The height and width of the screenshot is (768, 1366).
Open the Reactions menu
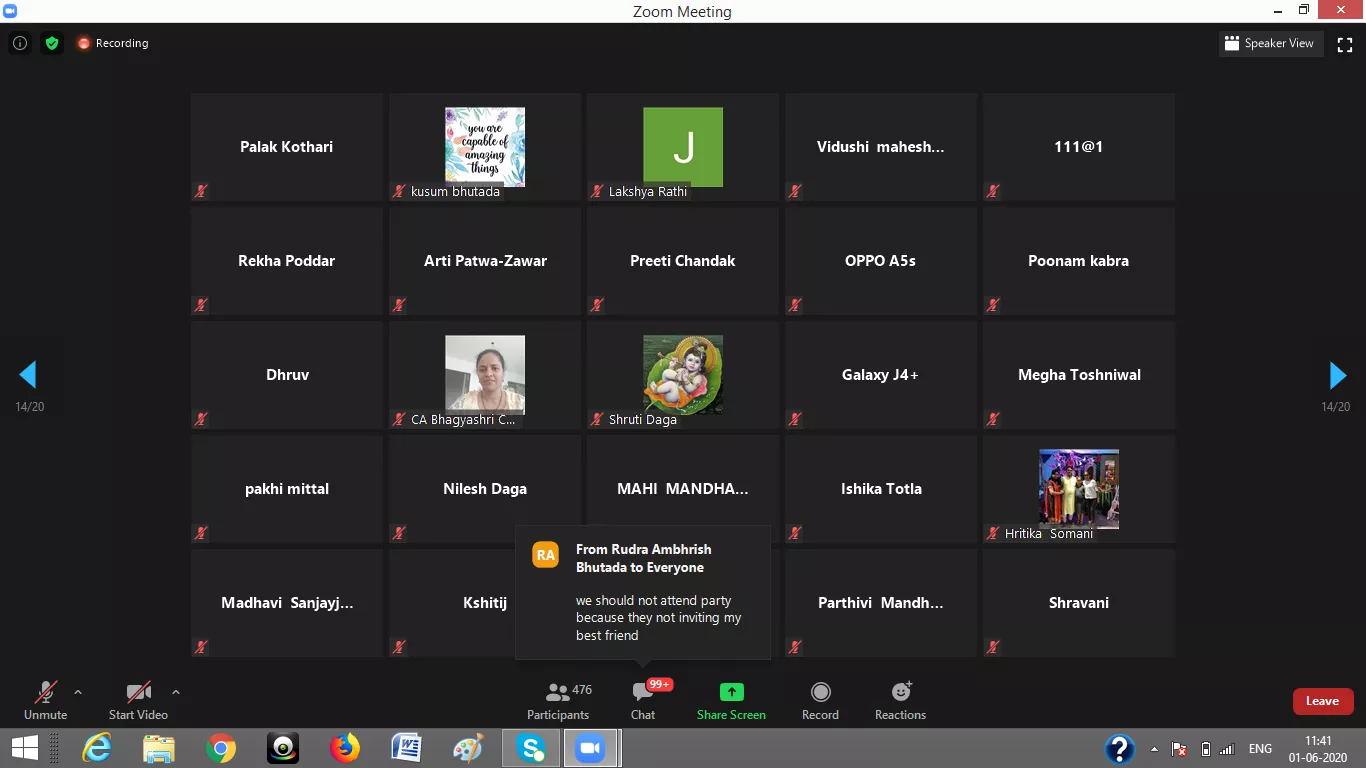click(900, 701)
